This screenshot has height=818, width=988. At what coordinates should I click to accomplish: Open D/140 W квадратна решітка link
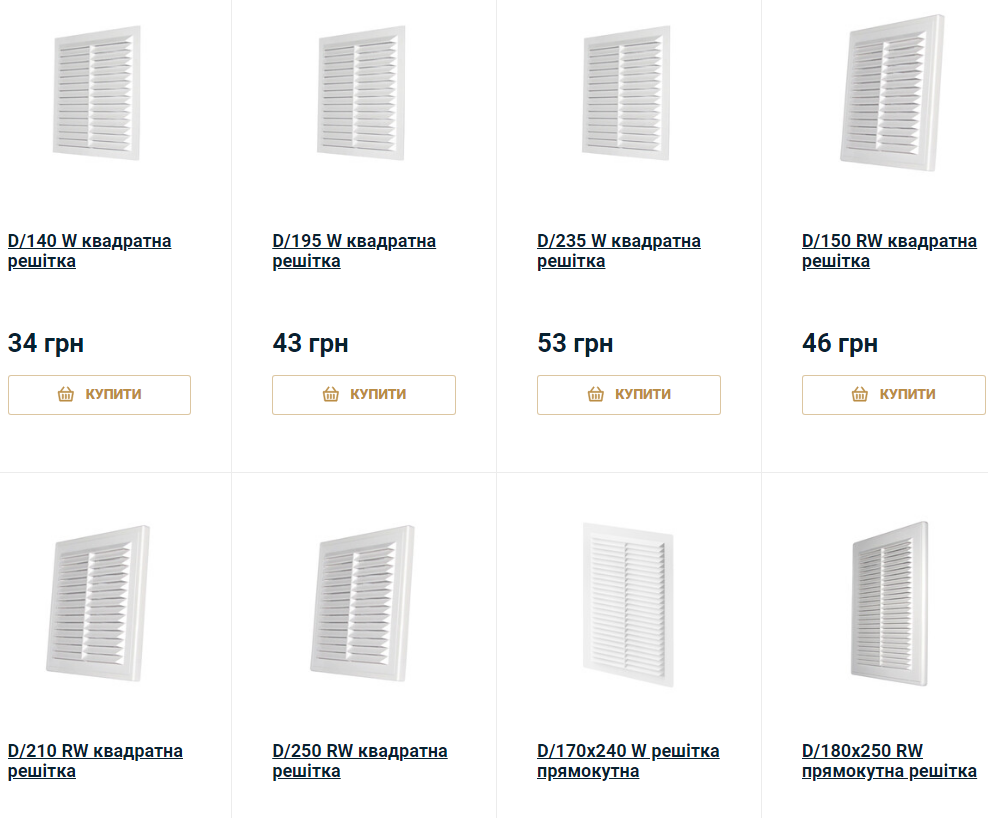pos(89,251)
